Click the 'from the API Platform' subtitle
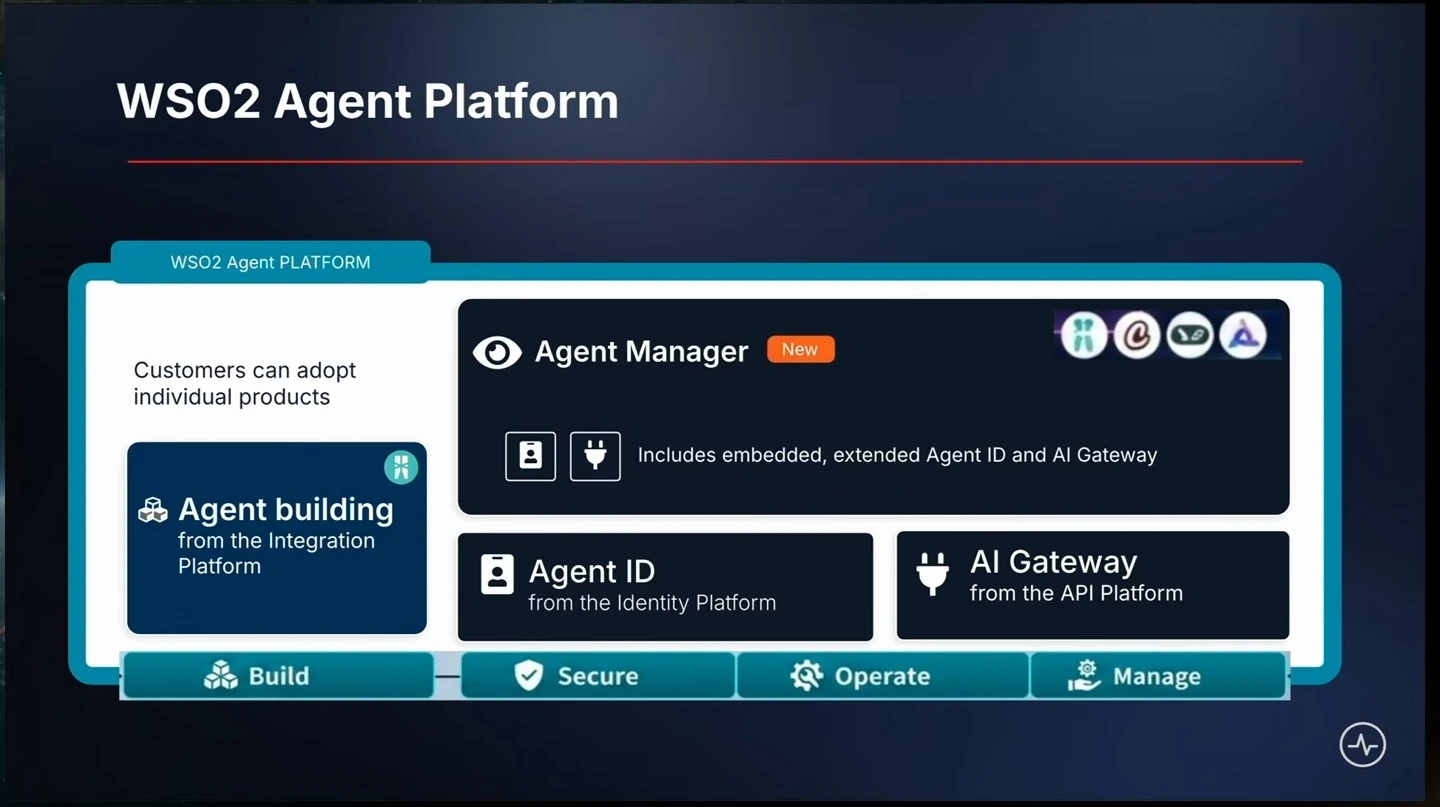The width and height of the screenshot is (1440, 807). (1076, 593)
